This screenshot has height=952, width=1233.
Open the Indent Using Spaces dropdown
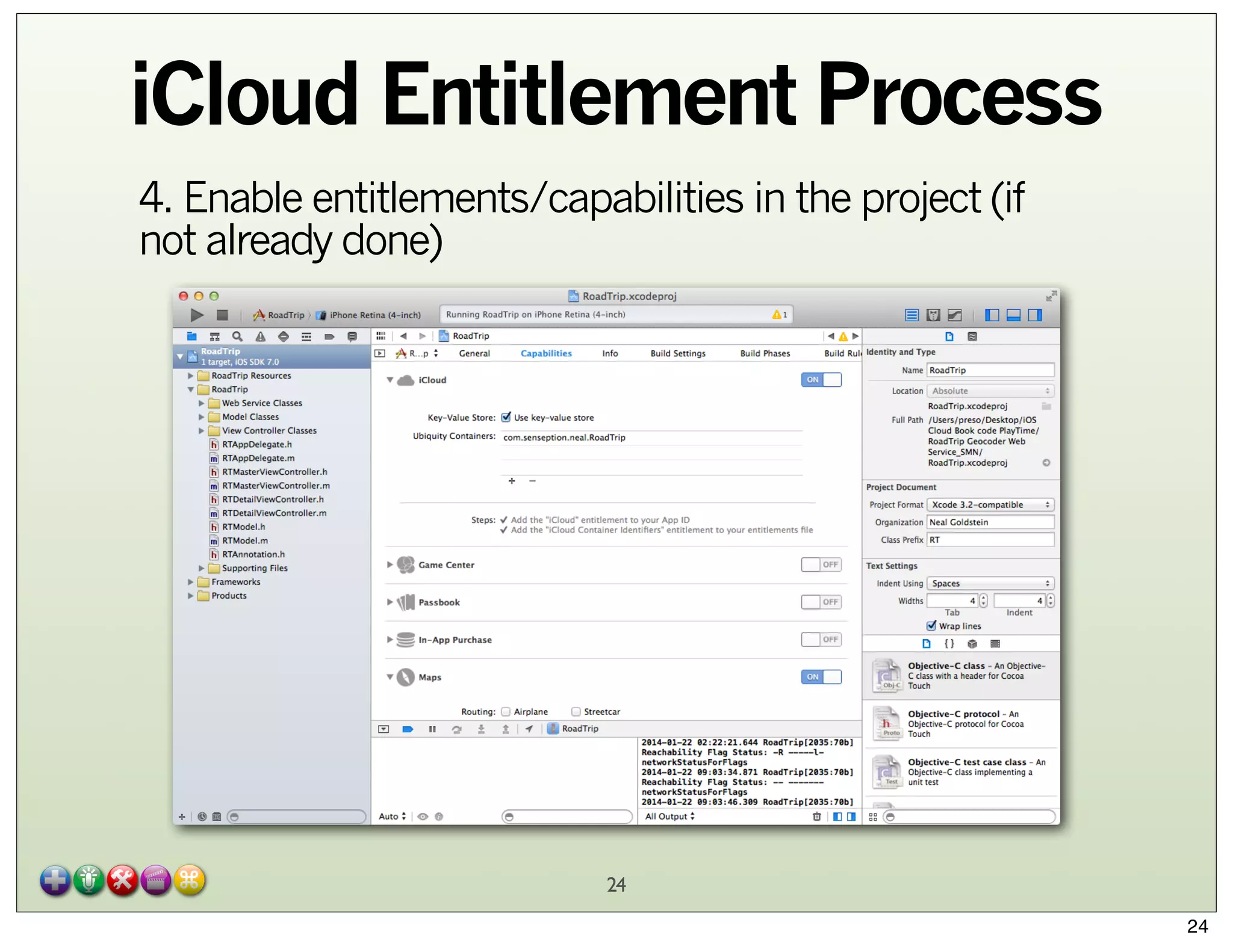pyautogui.click(x=990, y=583)
